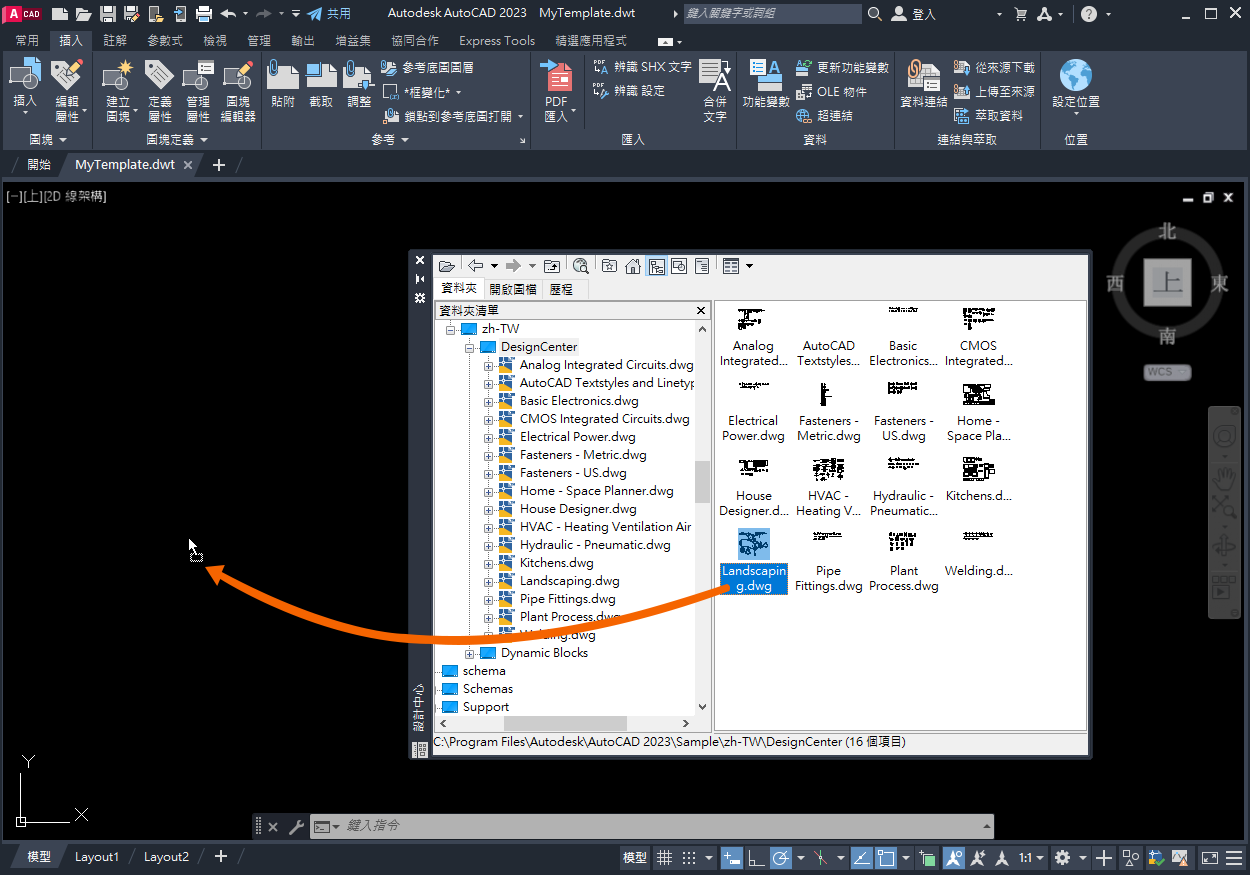Image resolution: width=1250 pixels, height=875 pixels.
Task: Open the 編輯屬性 attribute editor tool
Action: [67, 88]
